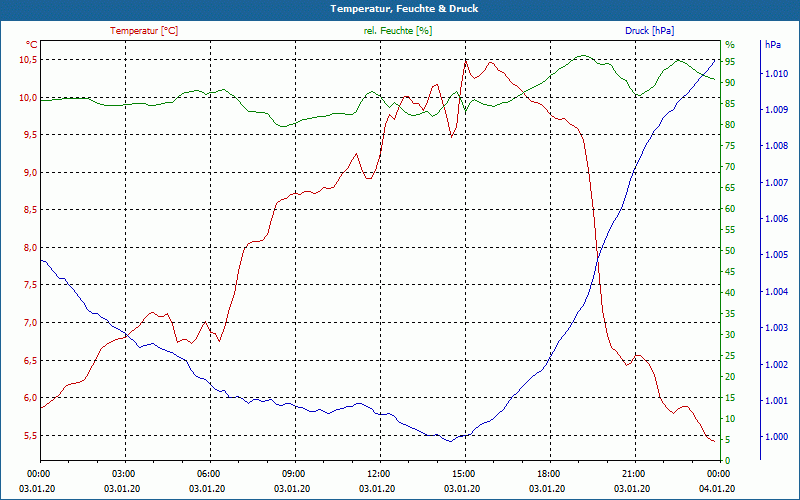Click the red '°C' axis unit label

coord(32,45)
